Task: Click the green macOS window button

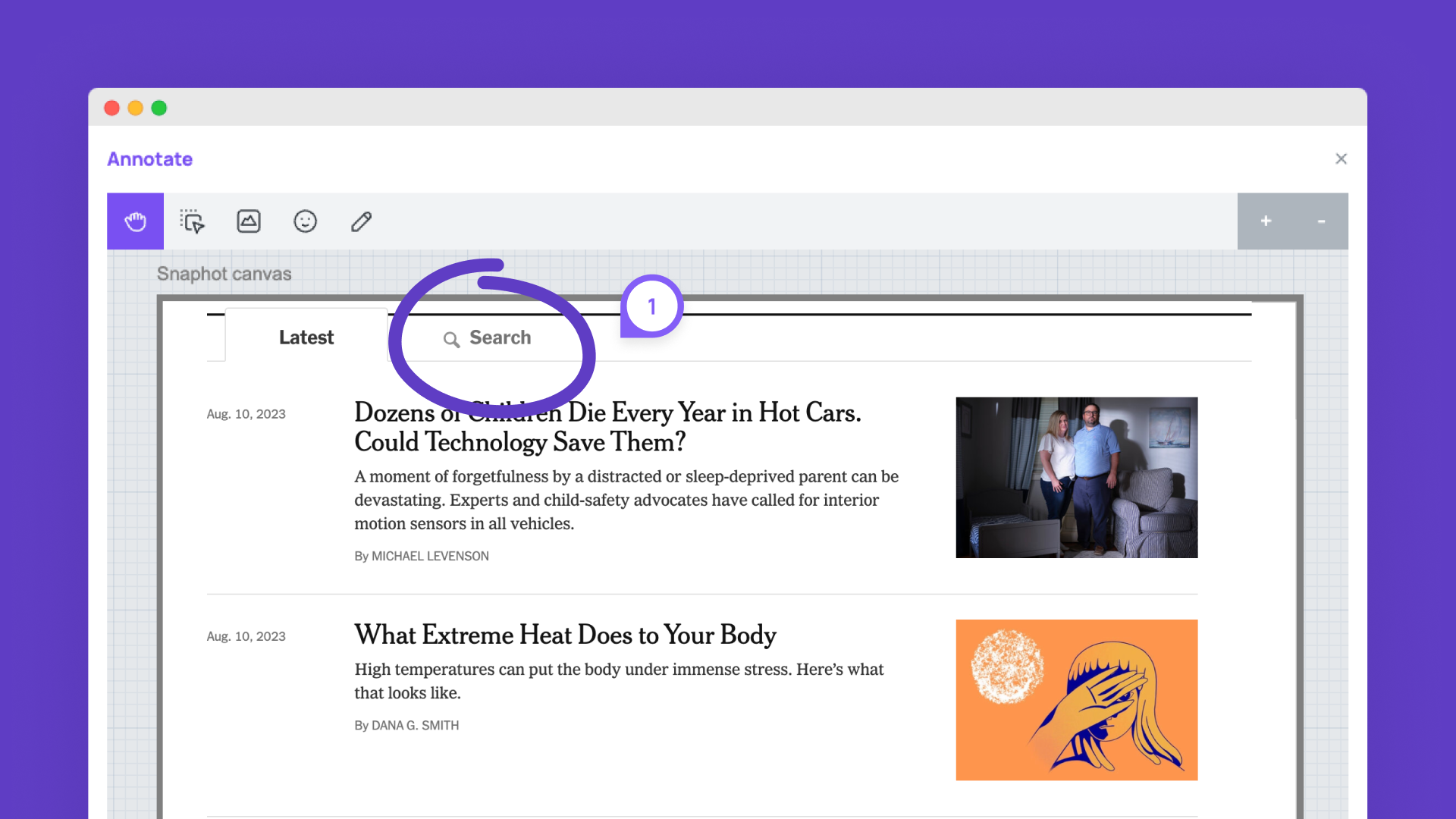Action: click(x=159, y=108)
